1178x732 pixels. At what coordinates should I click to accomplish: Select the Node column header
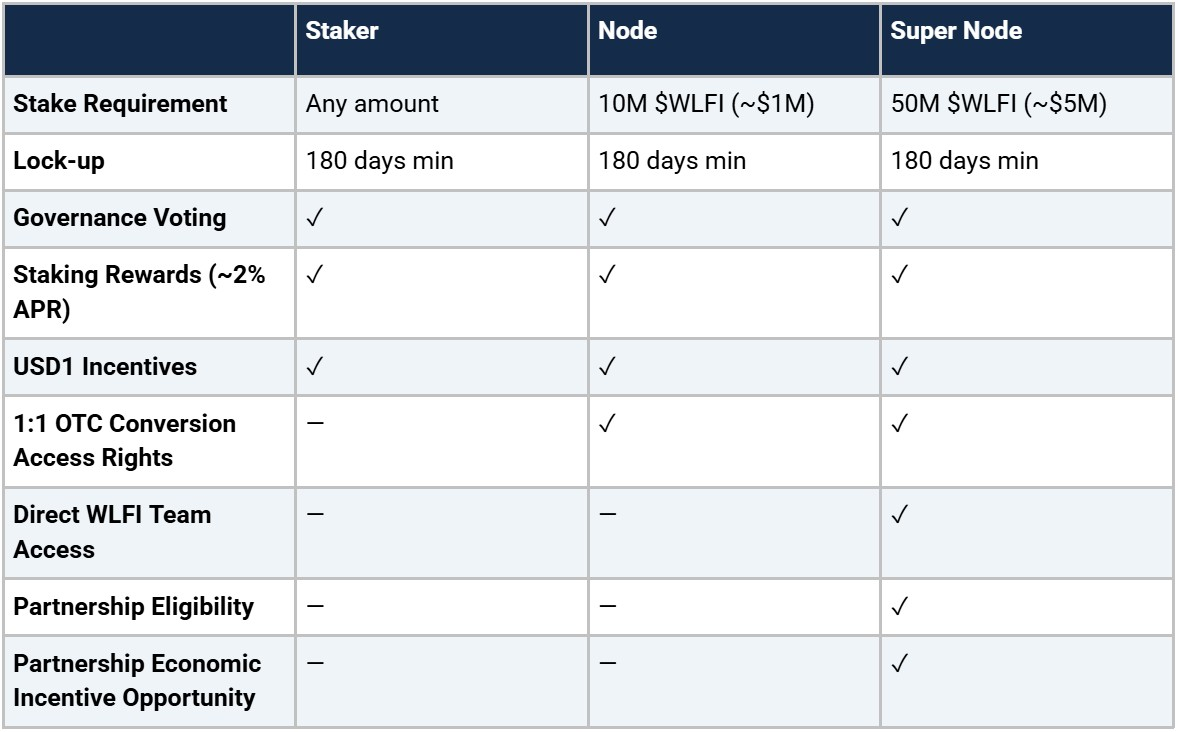click(x=627, y=31)
